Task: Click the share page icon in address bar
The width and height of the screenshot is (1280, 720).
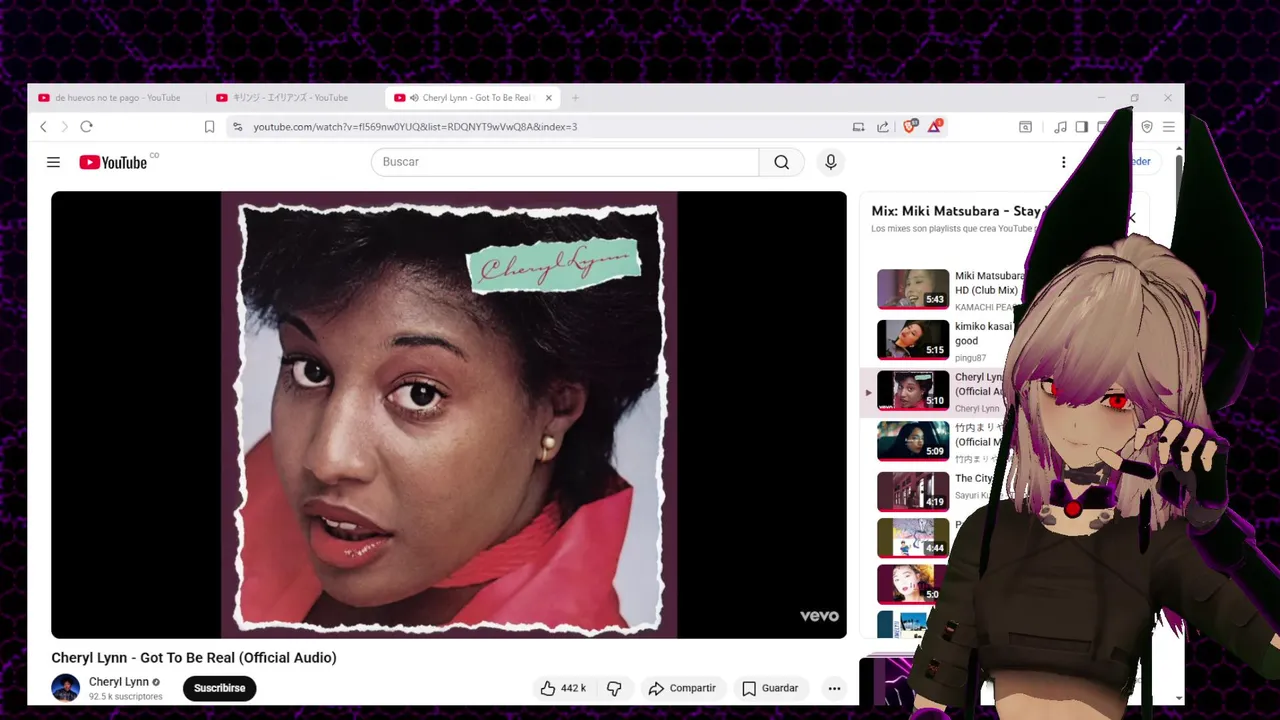Action: pos(883,127)
